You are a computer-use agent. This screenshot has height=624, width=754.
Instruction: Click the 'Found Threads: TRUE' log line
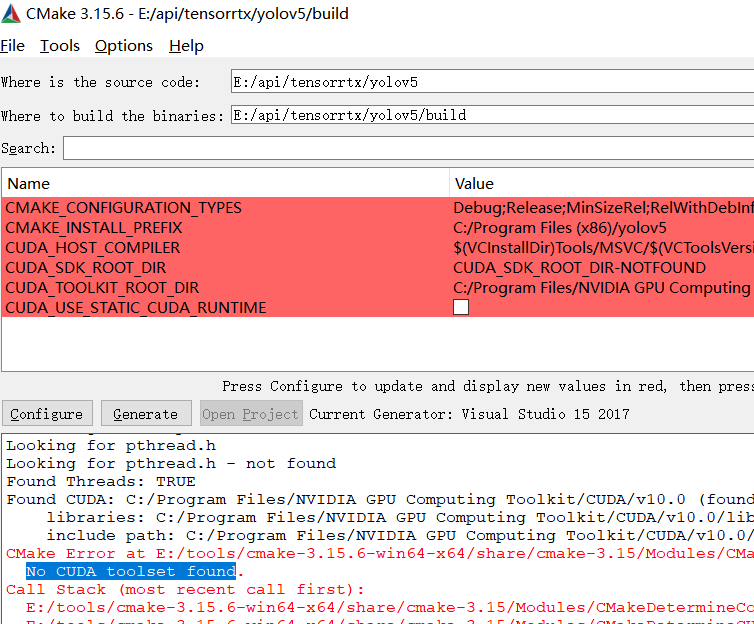coord(101,481)
